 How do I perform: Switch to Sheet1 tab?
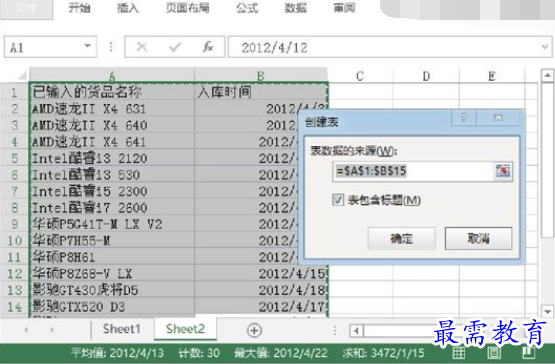pyautogui.click(x=122, y=329)
